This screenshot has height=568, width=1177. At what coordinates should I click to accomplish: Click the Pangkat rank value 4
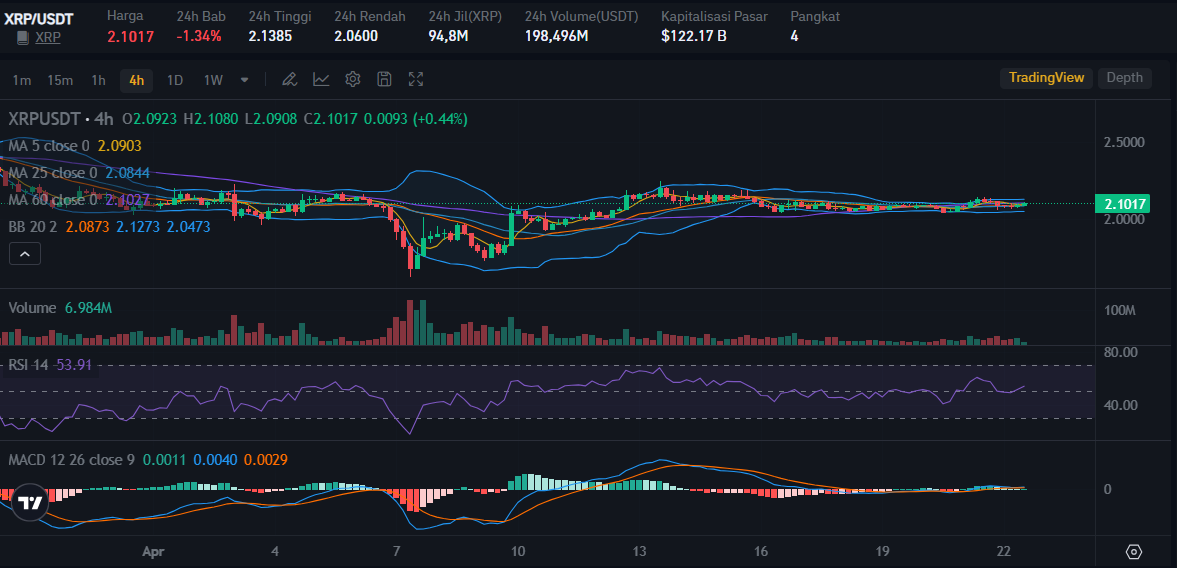click(x=794, y=36)
